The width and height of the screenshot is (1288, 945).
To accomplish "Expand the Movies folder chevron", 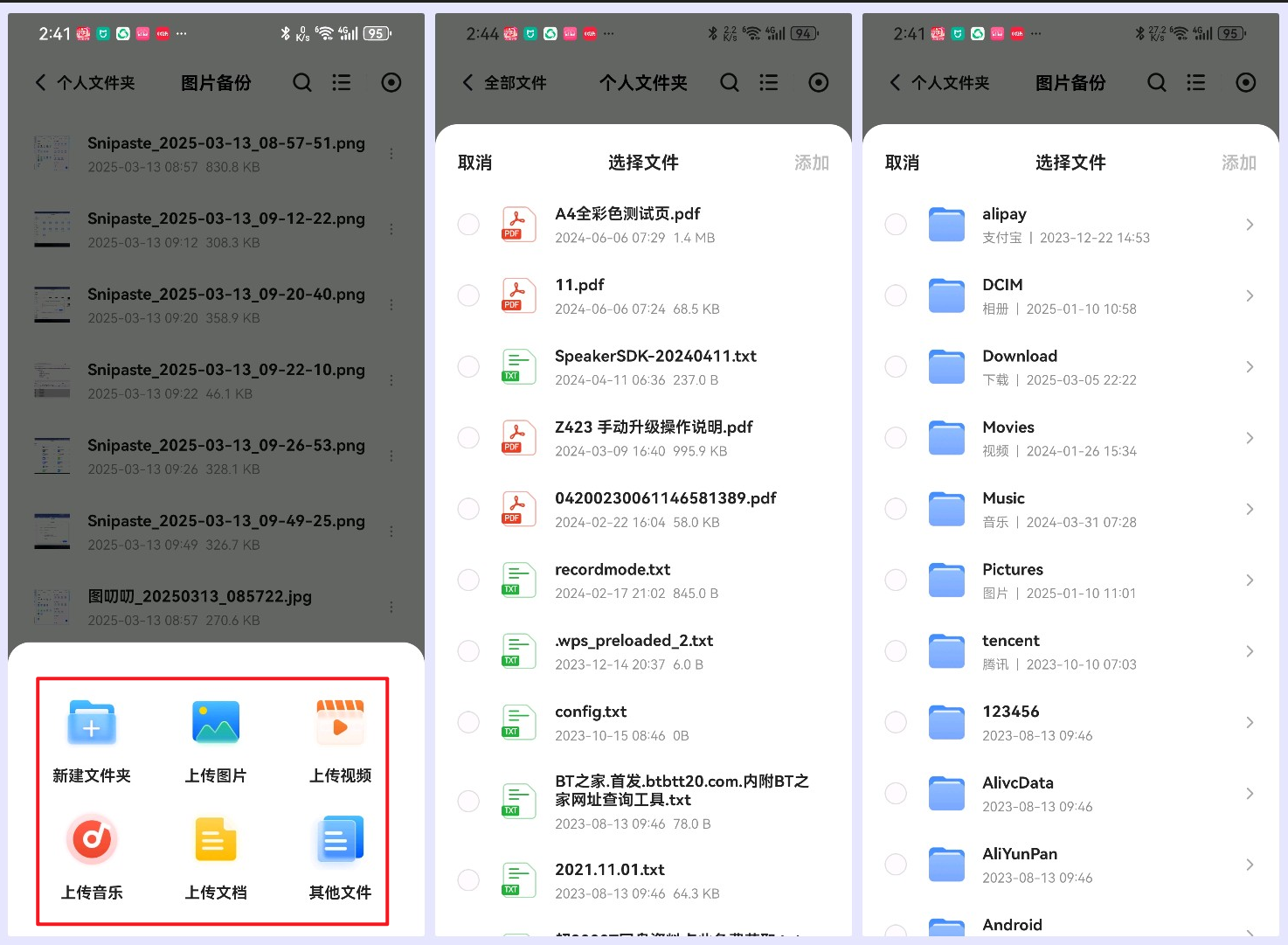I will [1250, 438].
